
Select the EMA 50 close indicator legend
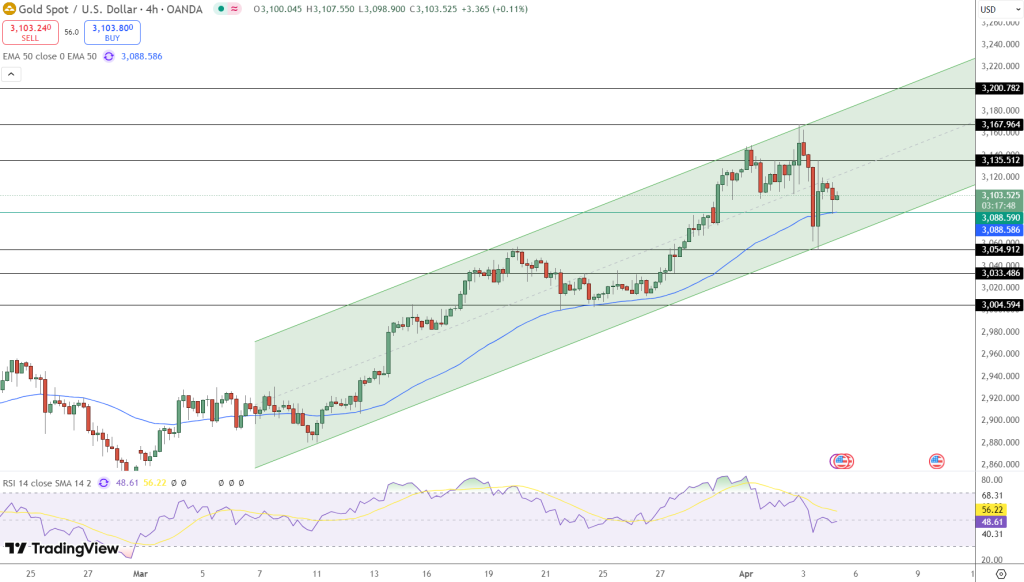(50, 56)
